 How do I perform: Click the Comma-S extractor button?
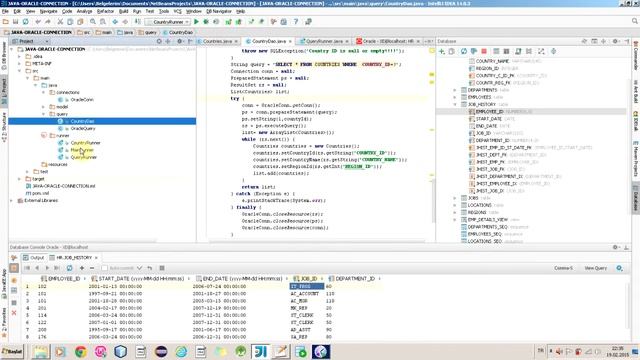563,268
